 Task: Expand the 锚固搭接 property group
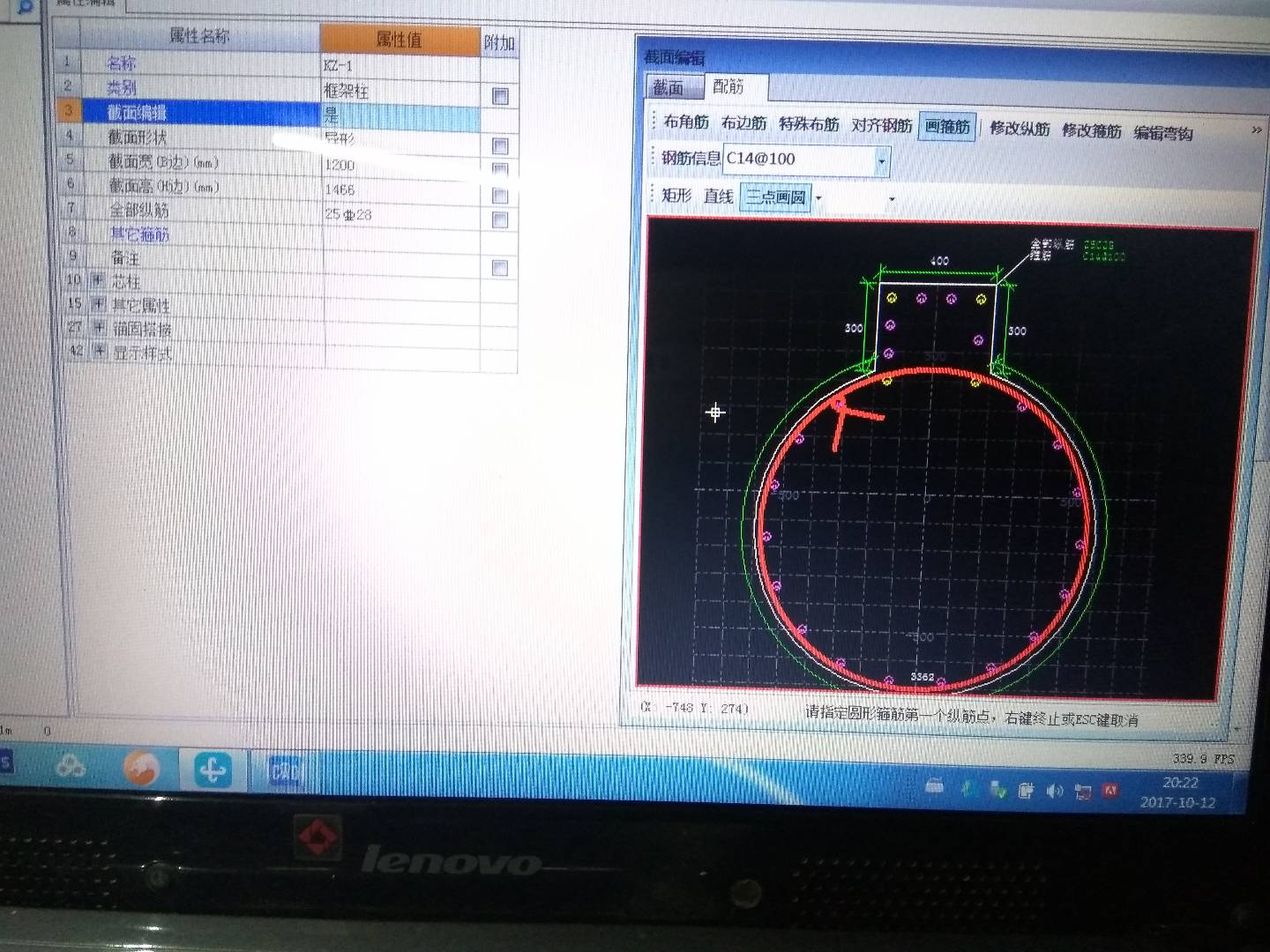(x=99, y=327)
